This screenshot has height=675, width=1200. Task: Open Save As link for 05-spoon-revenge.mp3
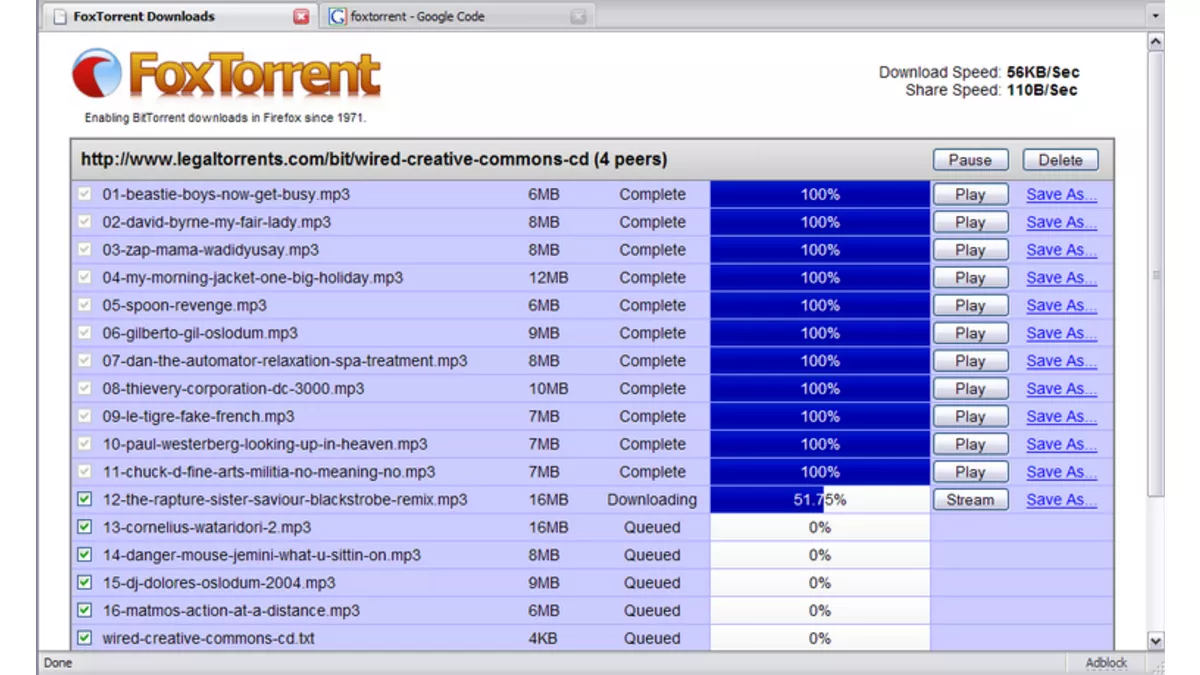coord(1059,305)
